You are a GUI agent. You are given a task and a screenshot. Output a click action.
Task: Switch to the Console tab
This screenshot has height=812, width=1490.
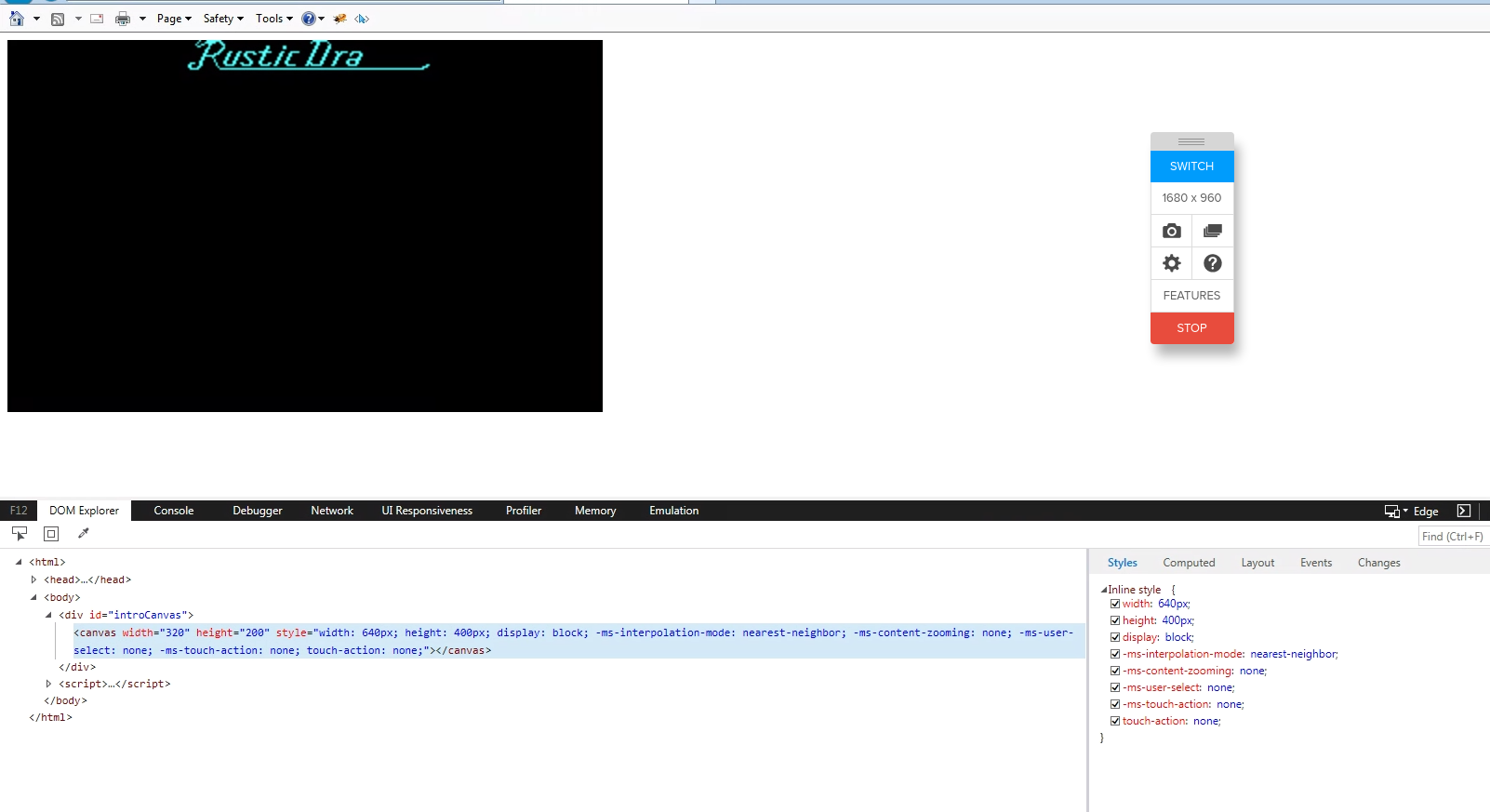coord(174,511)
